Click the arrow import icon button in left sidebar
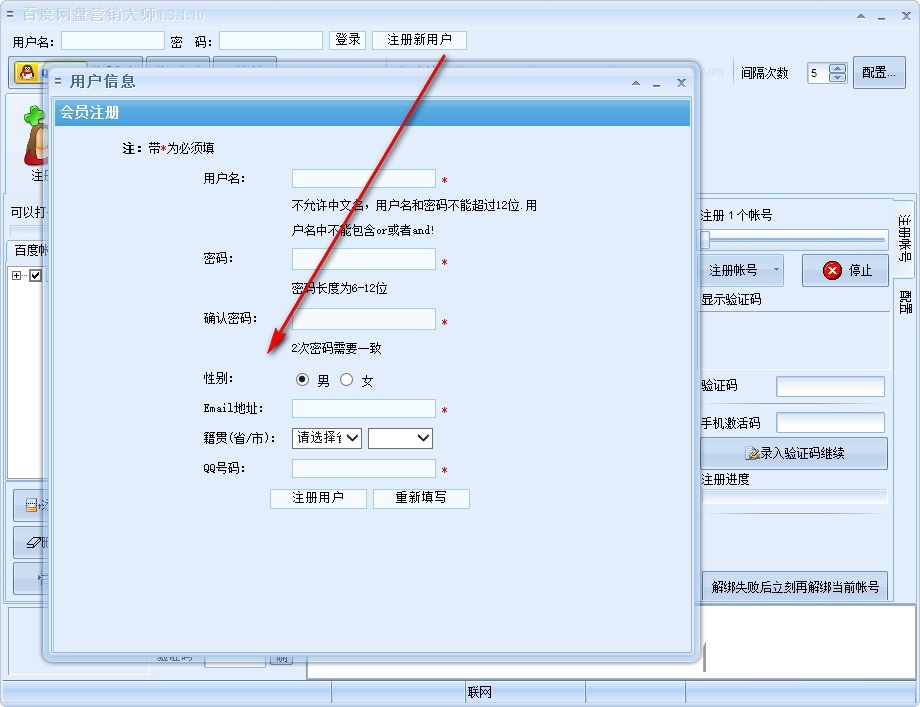920x707 pixels. point(39,577)
